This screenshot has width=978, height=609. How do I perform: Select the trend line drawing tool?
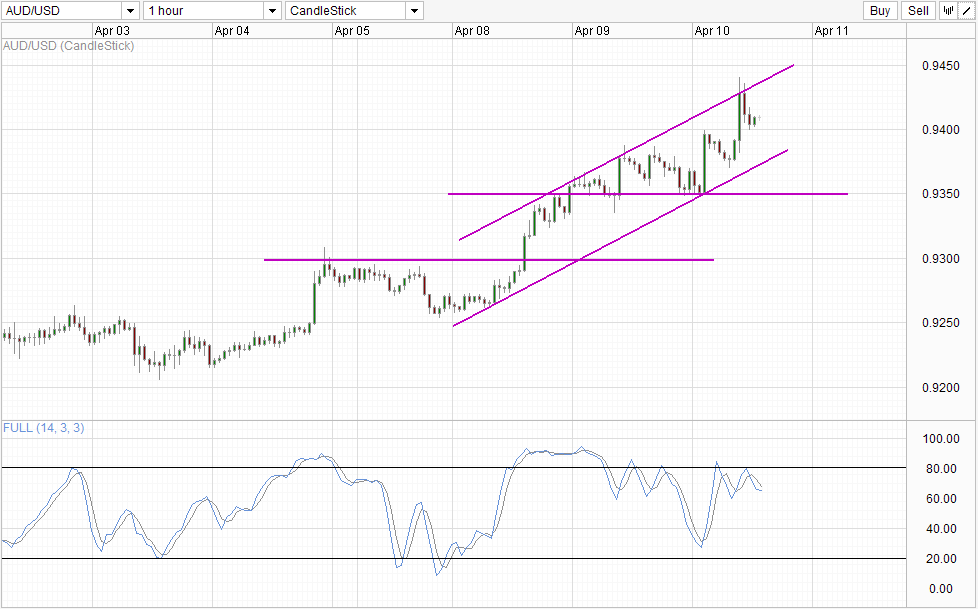click(x=967, y=11)
